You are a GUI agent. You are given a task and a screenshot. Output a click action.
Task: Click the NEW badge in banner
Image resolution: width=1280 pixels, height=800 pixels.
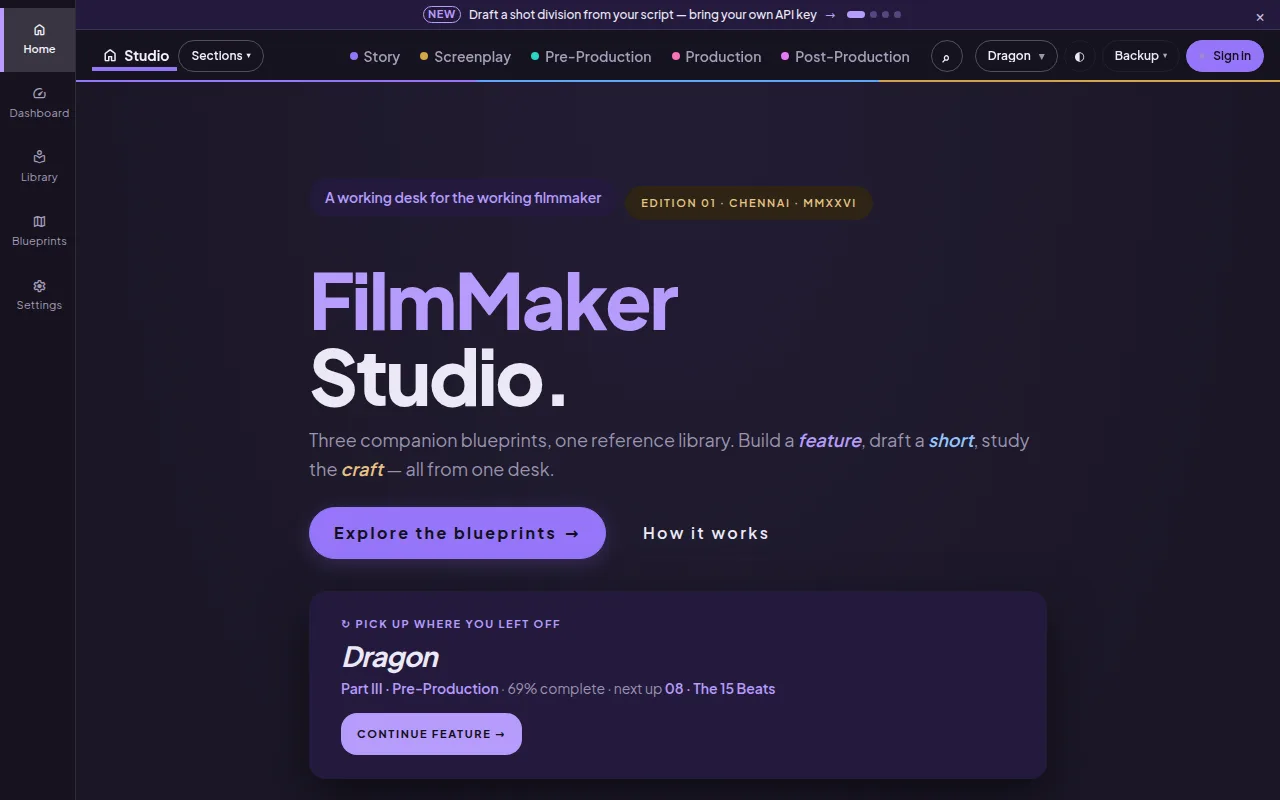pos(442,15)
